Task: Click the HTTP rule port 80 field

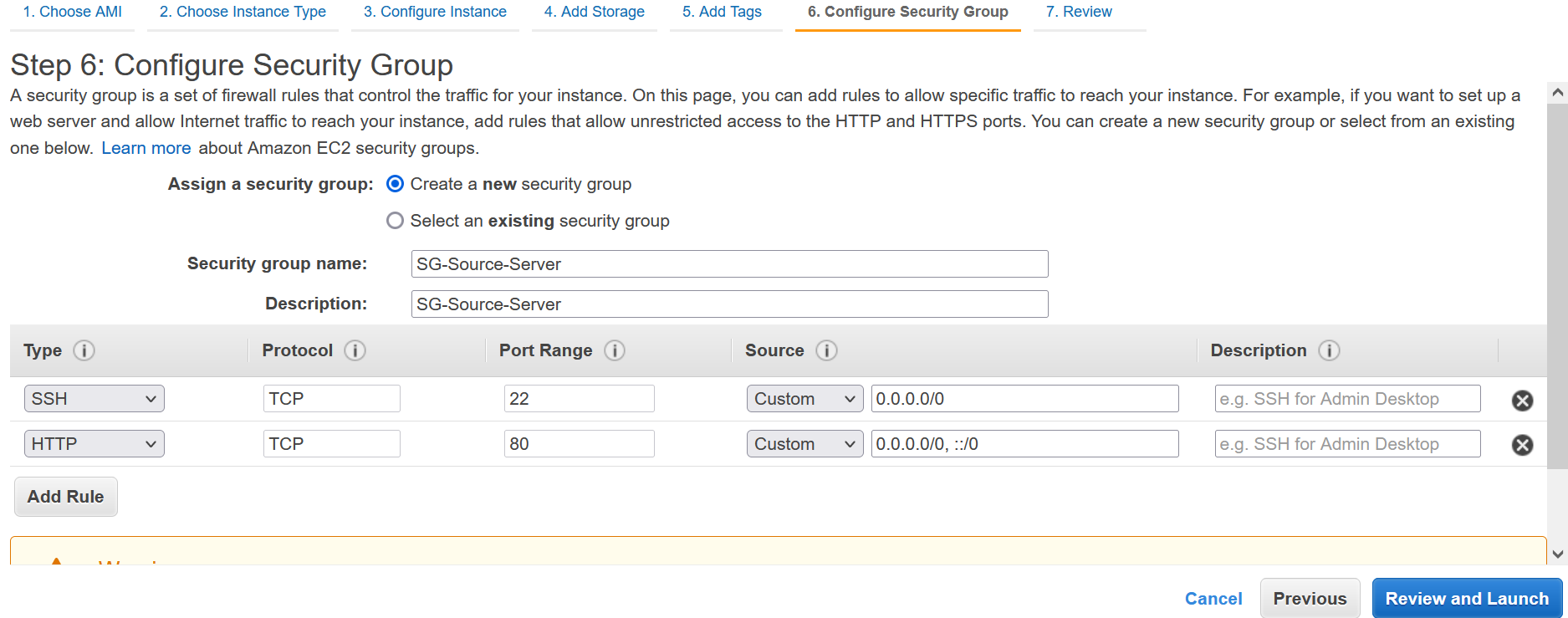Action: 579,444
